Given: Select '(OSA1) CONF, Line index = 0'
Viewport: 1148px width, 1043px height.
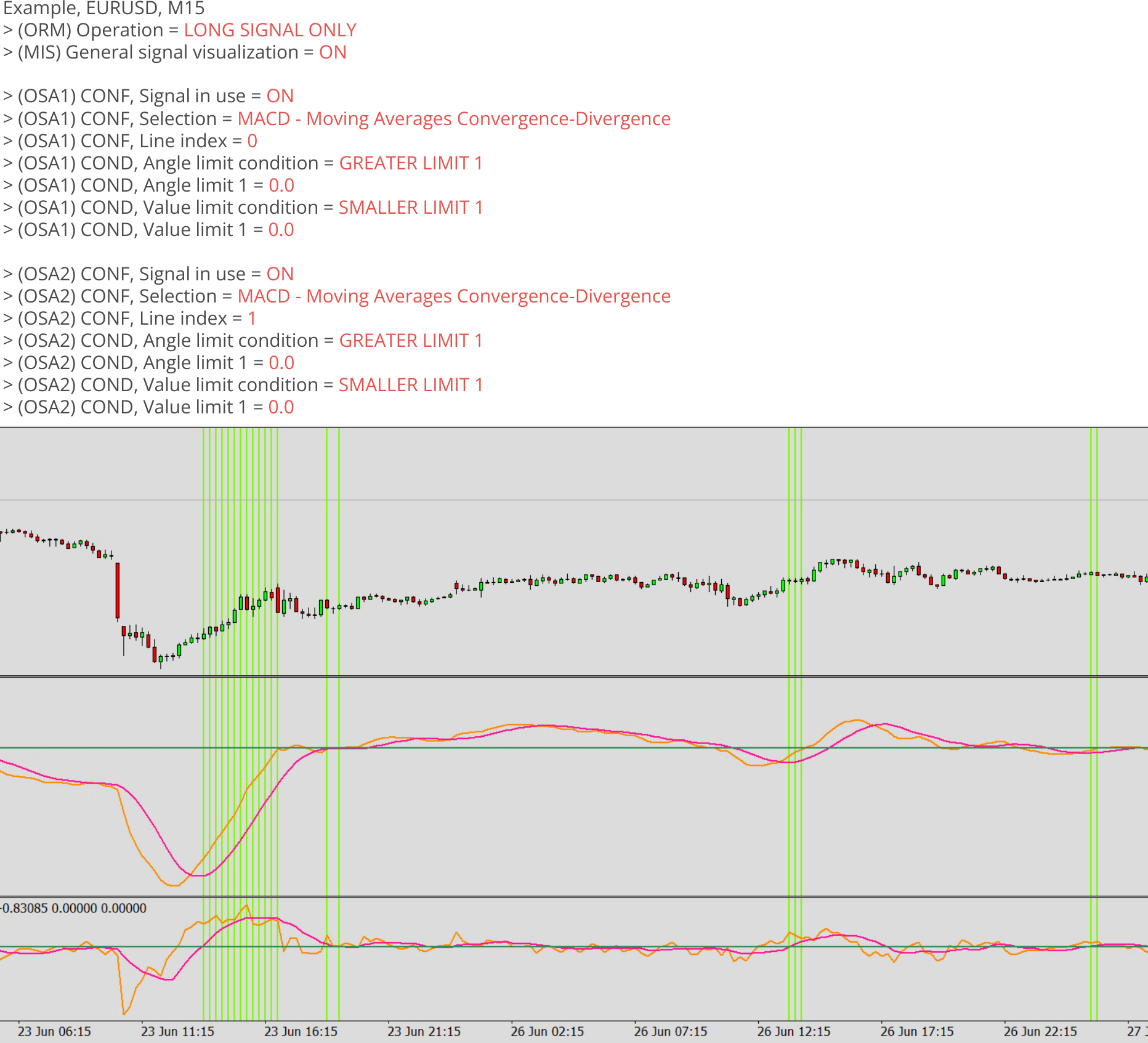Looking at the screenshot, I should point(130,141).
